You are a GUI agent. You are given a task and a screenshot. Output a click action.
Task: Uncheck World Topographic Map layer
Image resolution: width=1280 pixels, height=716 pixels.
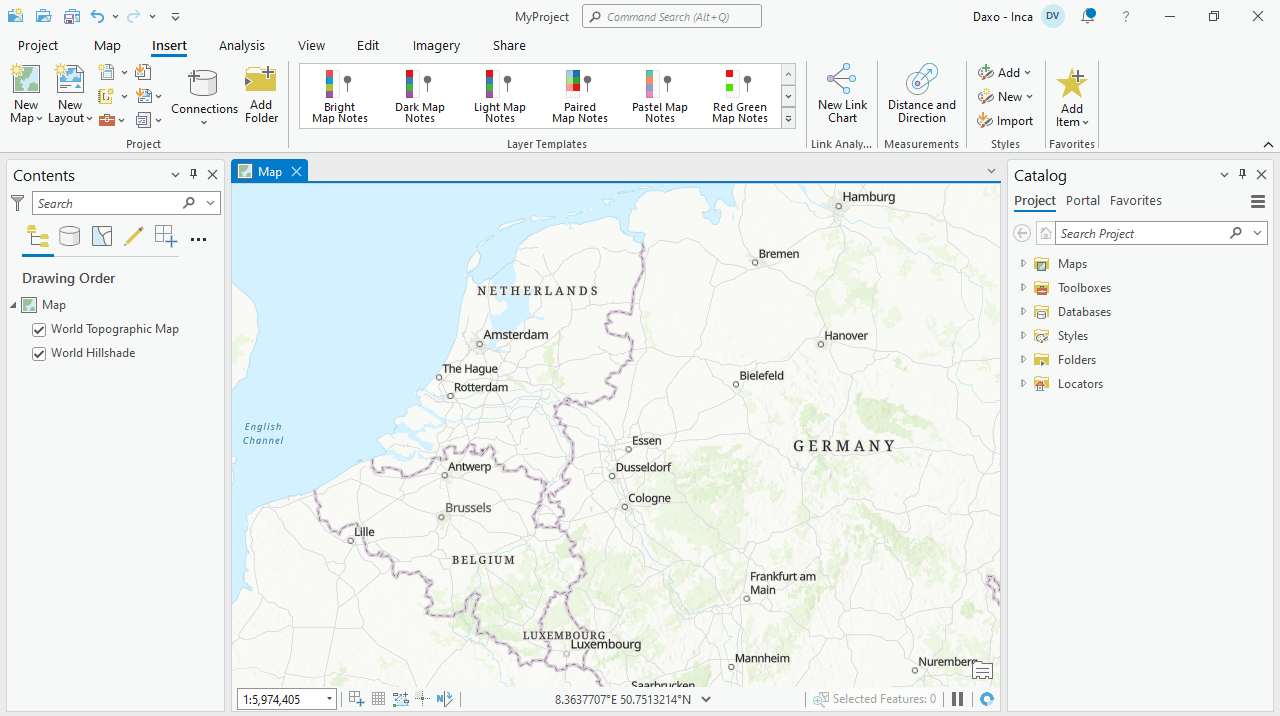tap(39, 329)
